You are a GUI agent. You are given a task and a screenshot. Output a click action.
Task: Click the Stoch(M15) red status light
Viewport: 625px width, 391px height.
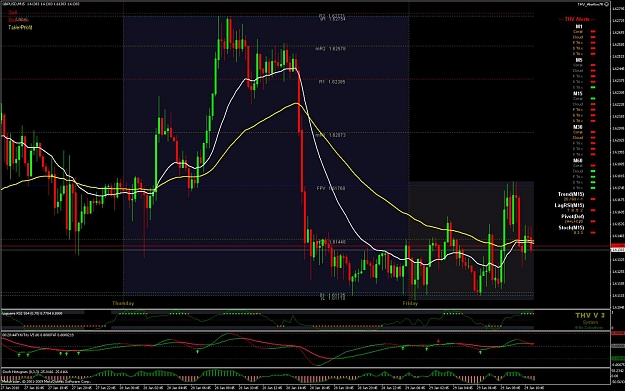[x=593, y=232]
